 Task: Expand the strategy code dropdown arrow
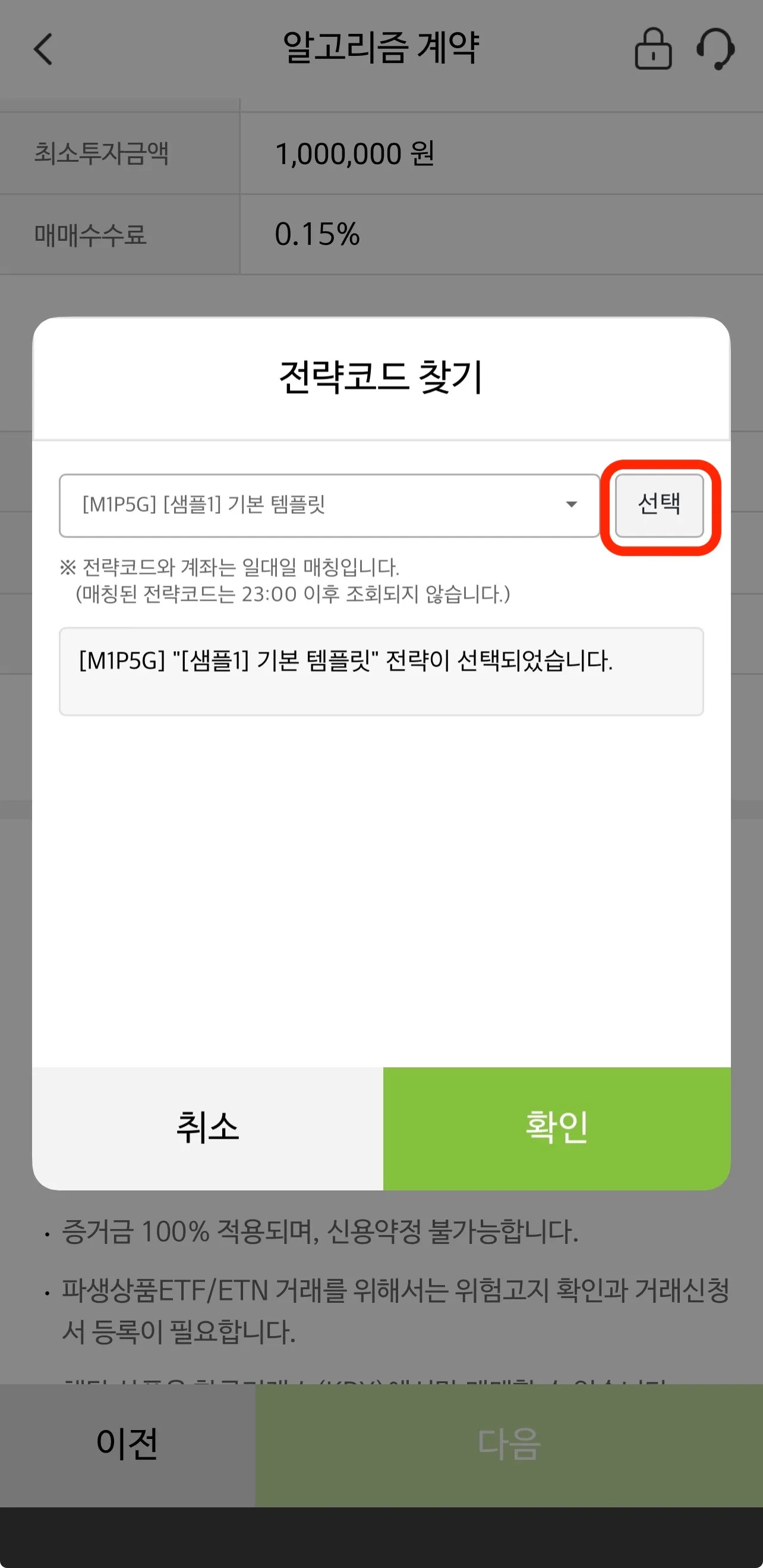point(571,505)
